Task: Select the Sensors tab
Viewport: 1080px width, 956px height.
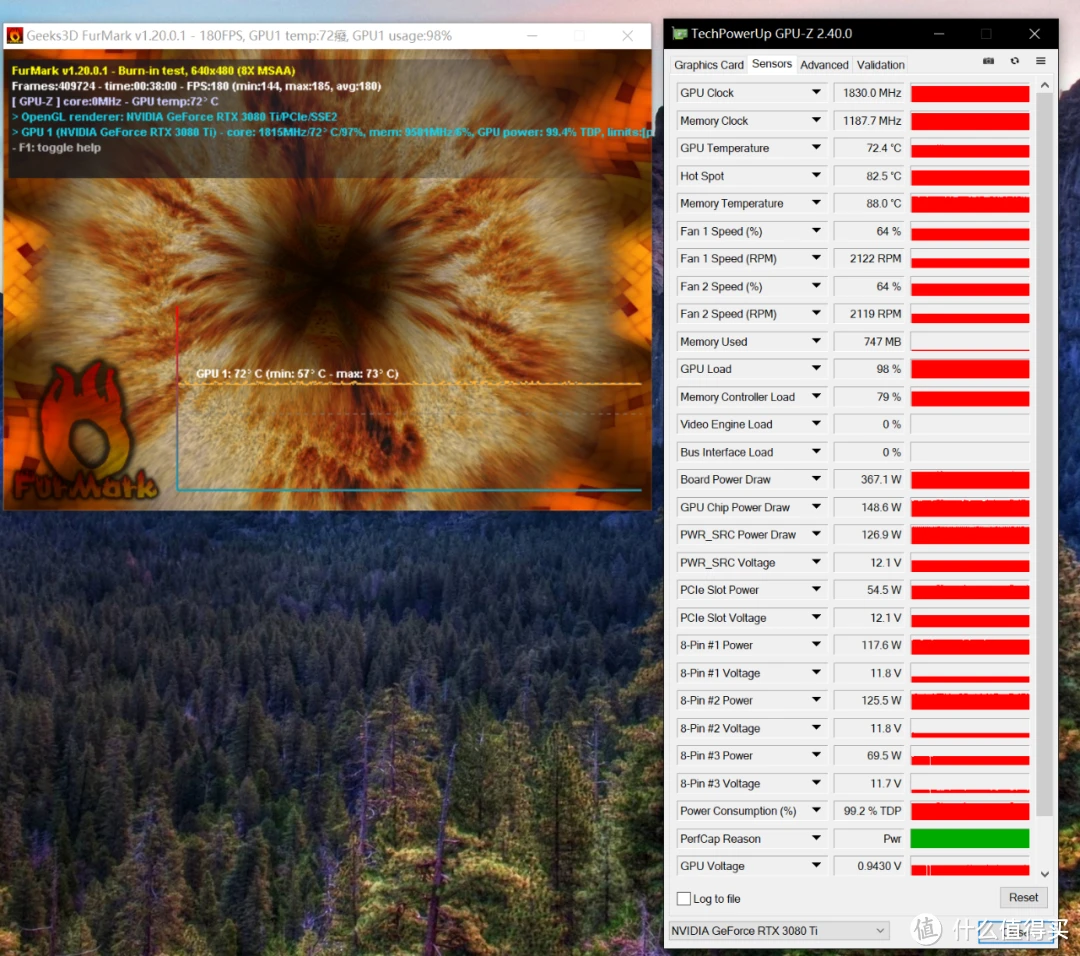Action: (772, 63)
